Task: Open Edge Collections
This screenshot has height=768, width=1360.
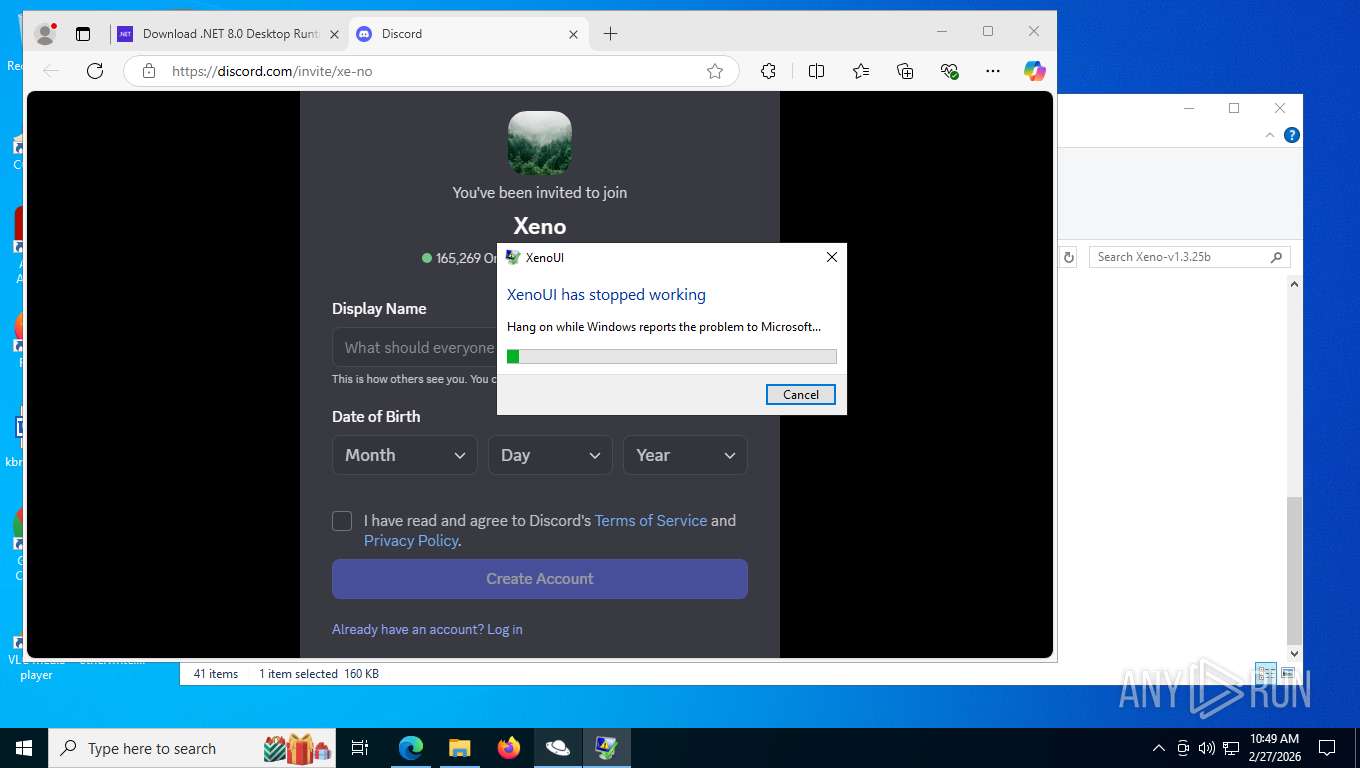Action: coord(905,71)
